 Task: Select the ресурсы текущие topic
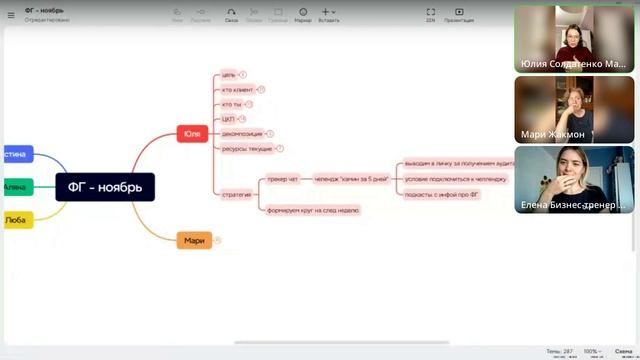point(247,149)
